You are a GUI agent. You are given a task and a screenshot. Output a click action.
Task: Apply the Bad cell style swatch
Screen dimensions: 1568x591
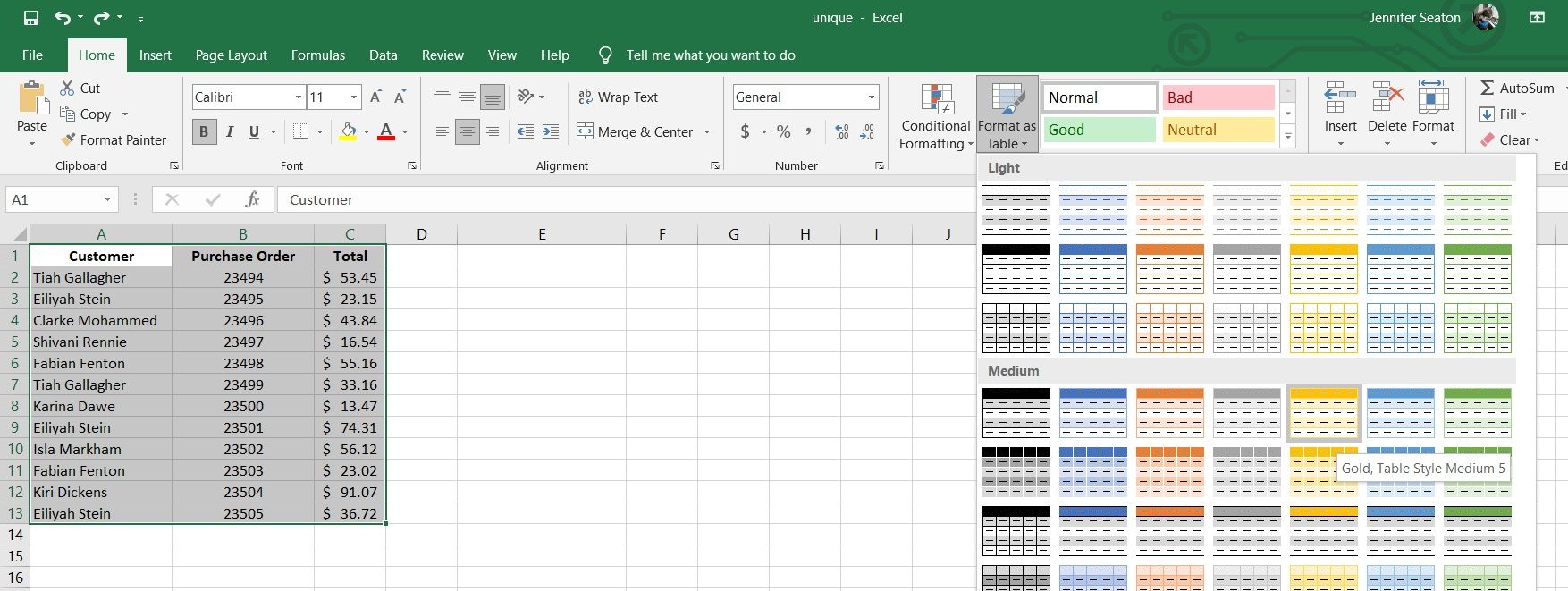pos(1218,97)
